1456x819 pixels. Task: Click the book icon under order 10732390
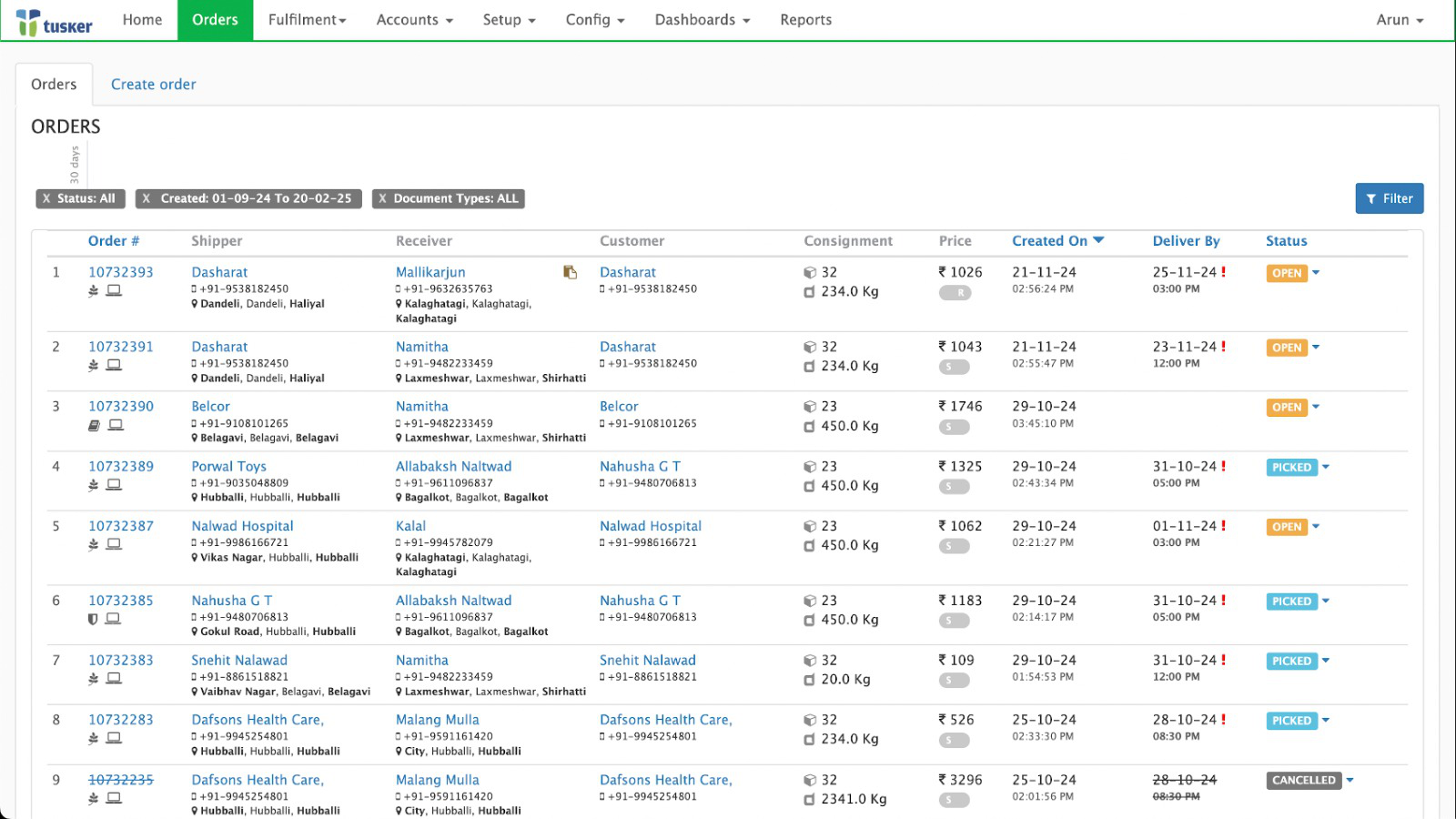coord(94,424)
